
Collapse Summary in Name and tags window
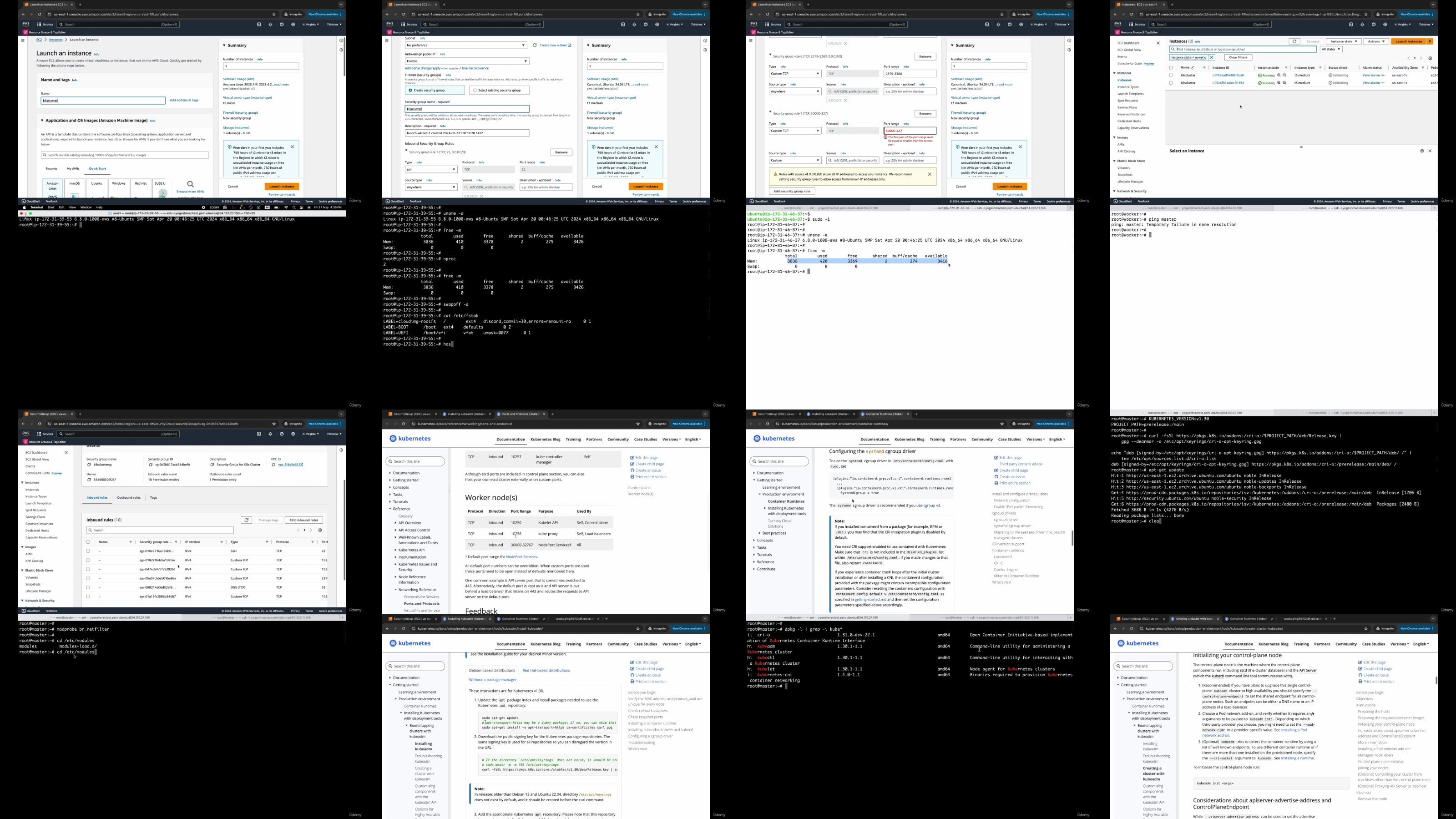point(224,45)
